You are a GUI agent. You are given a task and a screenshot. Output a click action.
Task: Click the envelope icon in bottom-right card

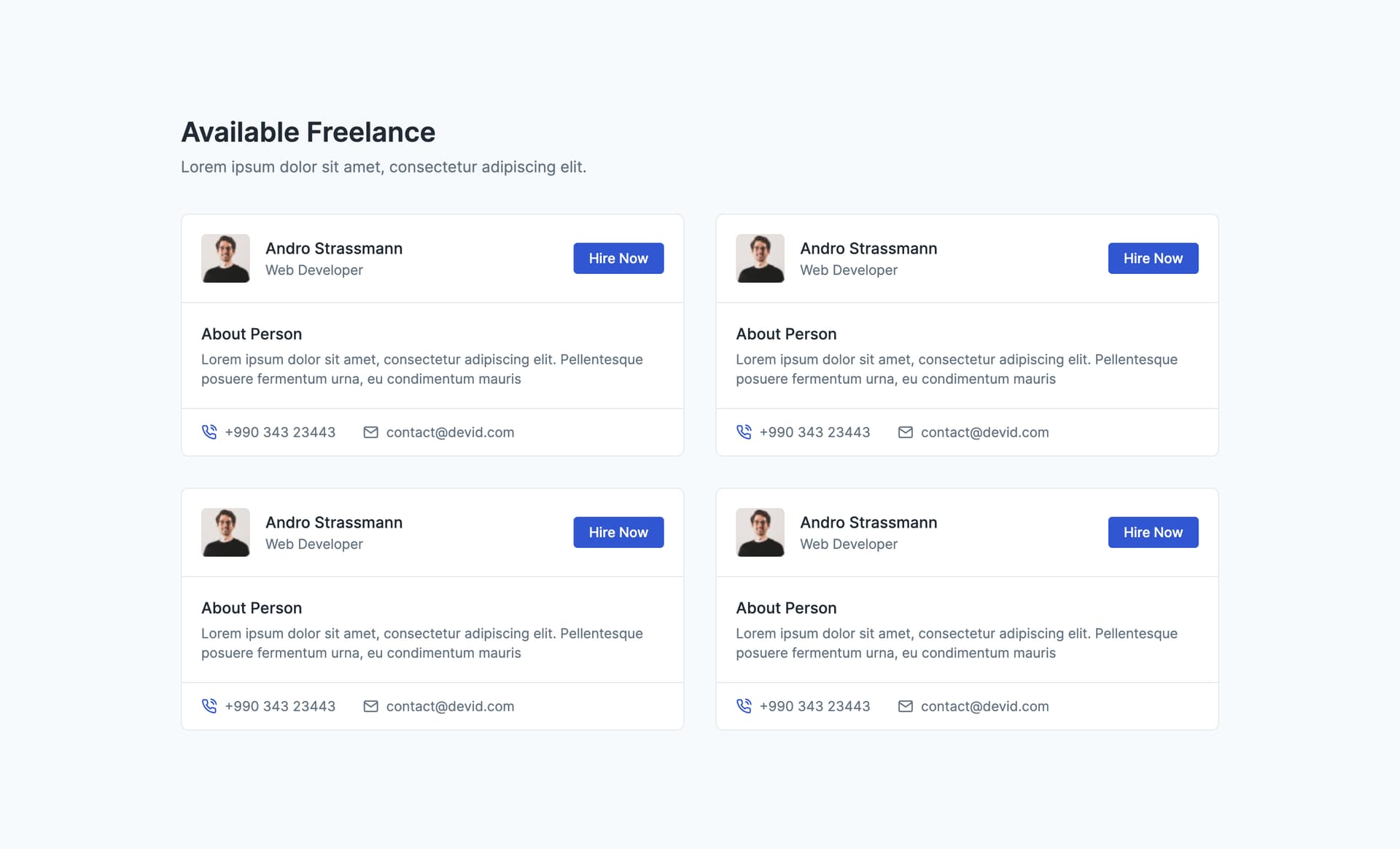[x=905, y=706]
